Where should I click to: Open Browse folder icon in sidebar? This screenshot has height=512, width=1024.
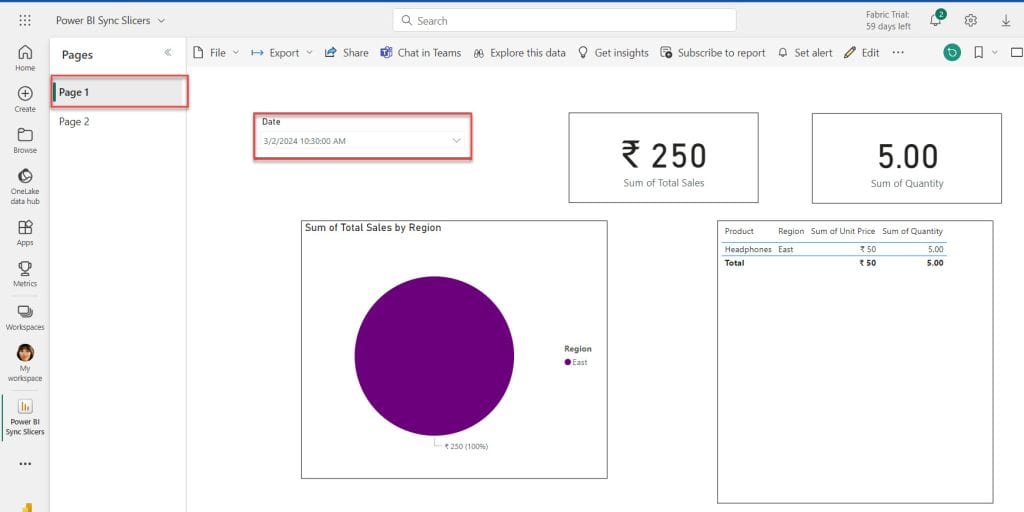(x=25, y=140)
